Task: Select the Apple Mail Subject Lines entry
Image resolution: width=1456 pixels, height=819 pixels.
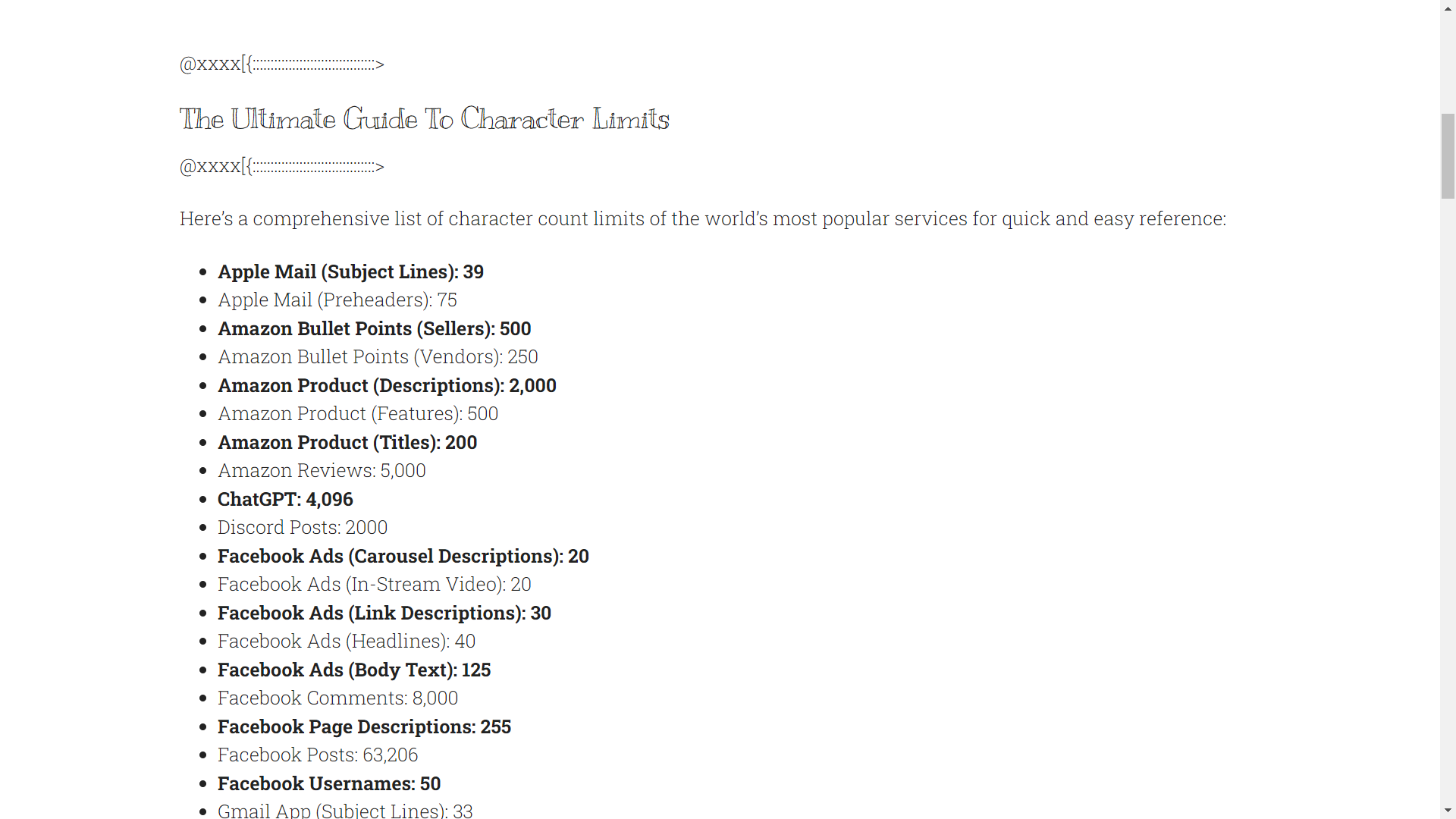Action: point(350,271)
